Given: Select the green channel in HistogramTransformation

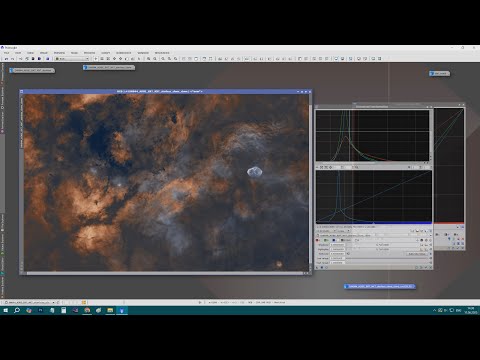Looking at the screenshot, I should (x=325, y=240).
